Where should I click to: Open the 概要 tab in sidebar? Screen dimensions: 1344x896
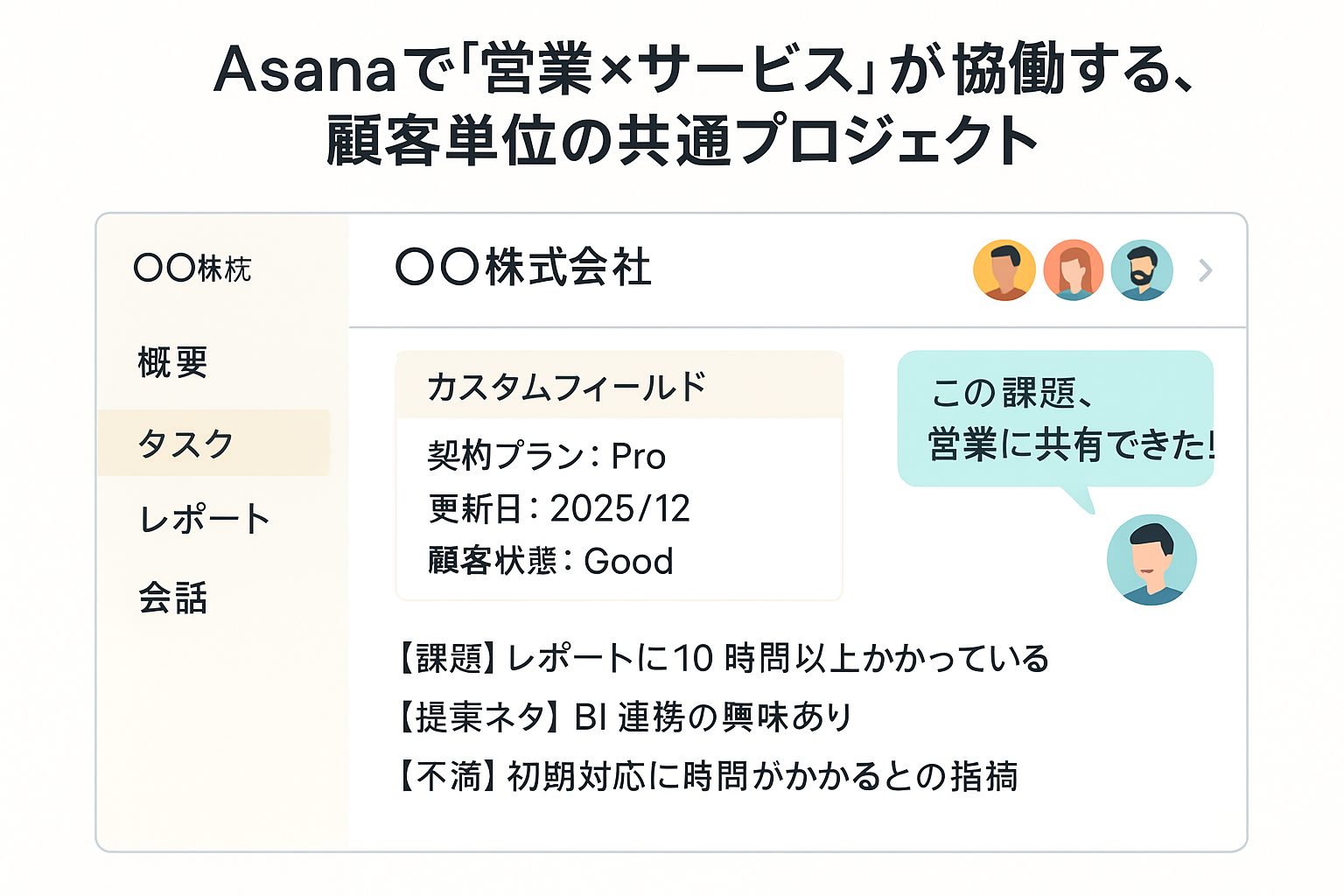[x=172, y=362]
